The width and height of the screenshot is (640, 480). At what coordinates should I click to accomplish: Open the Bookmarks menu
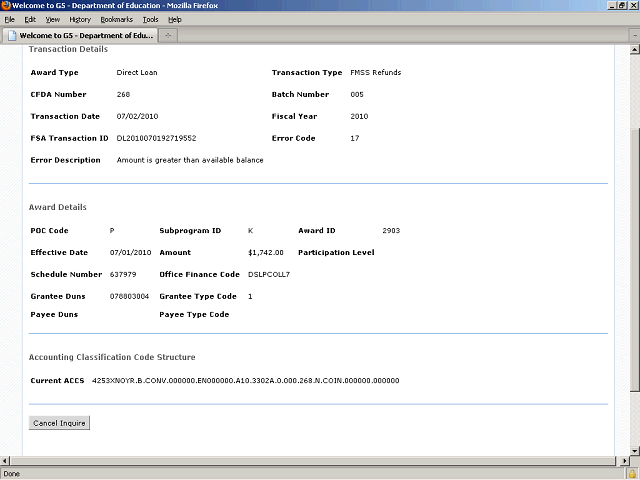(x=116, y=19)
